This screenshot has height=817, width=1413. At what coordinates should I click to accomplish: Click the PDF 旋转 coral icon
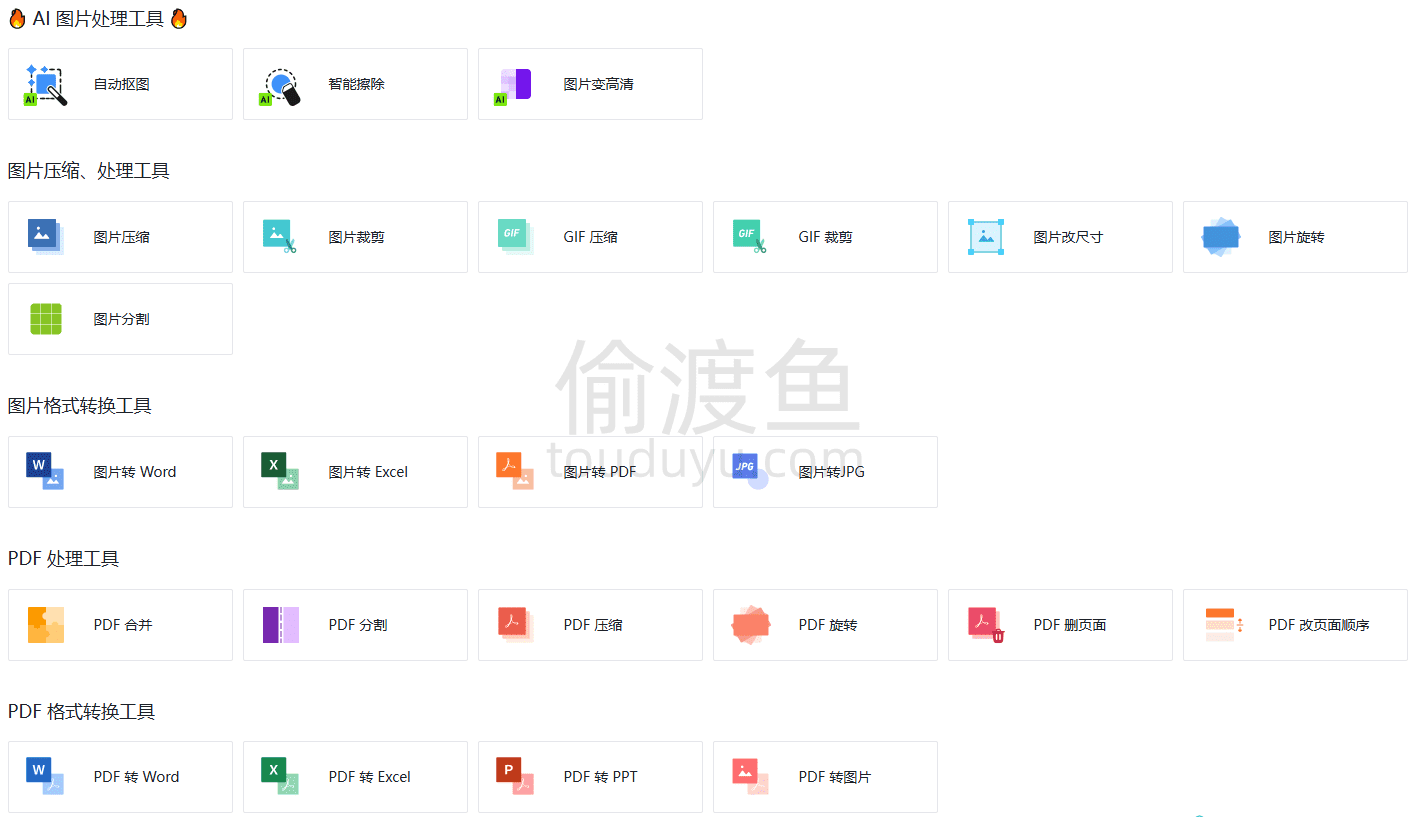click(750, 625)
